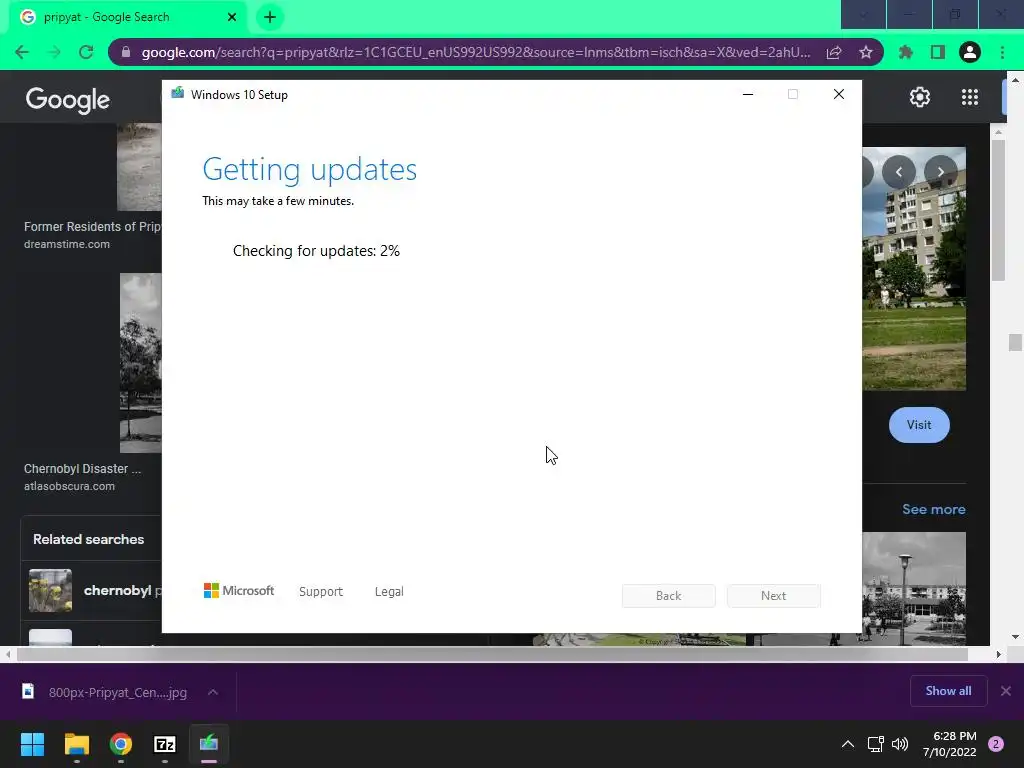Click Support link in Setup window
Viewport: 1024px width, 768px height.
(321, 592)
